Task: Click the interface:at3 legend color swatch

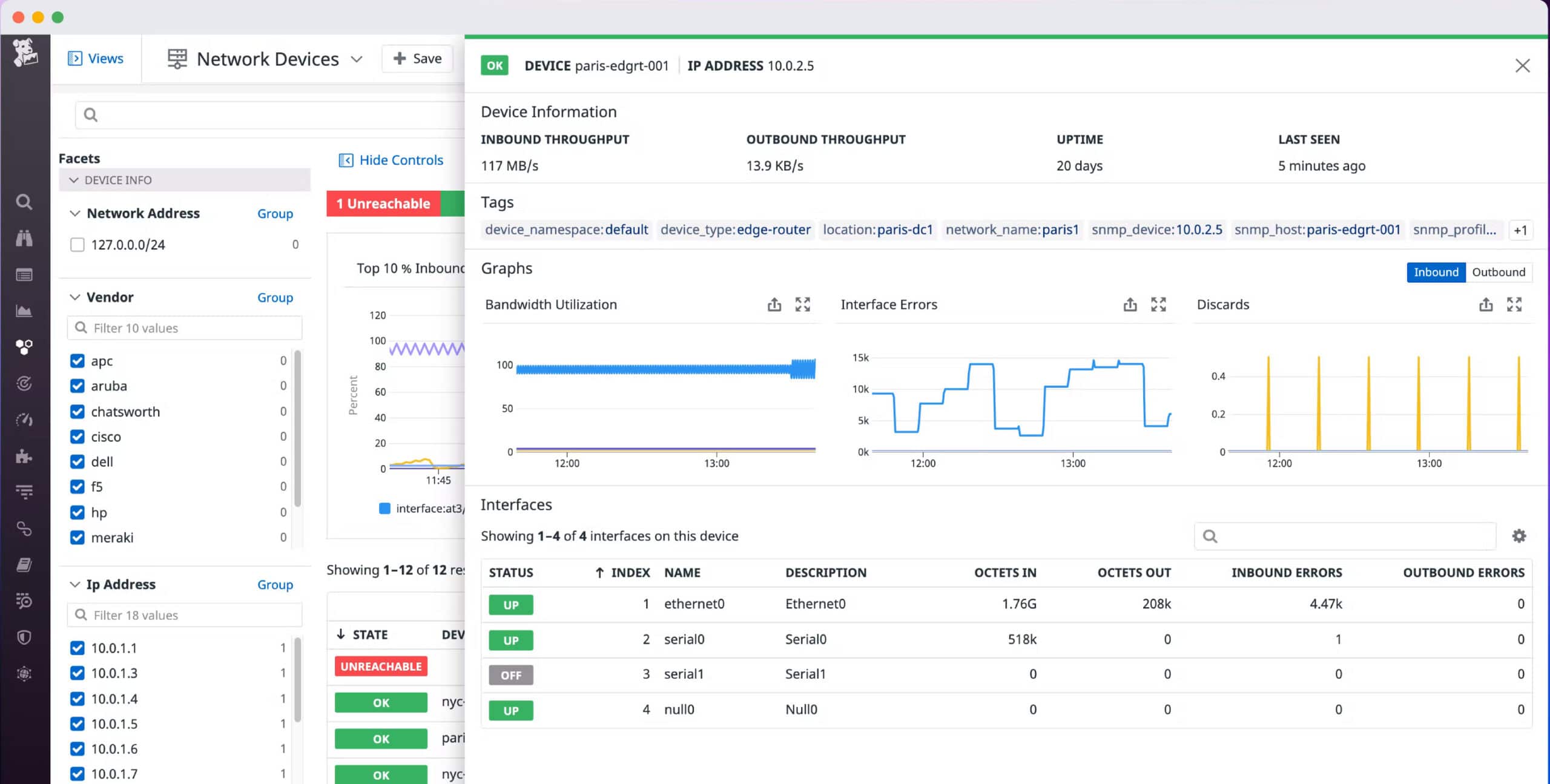Action: click(x=384, y=509)
